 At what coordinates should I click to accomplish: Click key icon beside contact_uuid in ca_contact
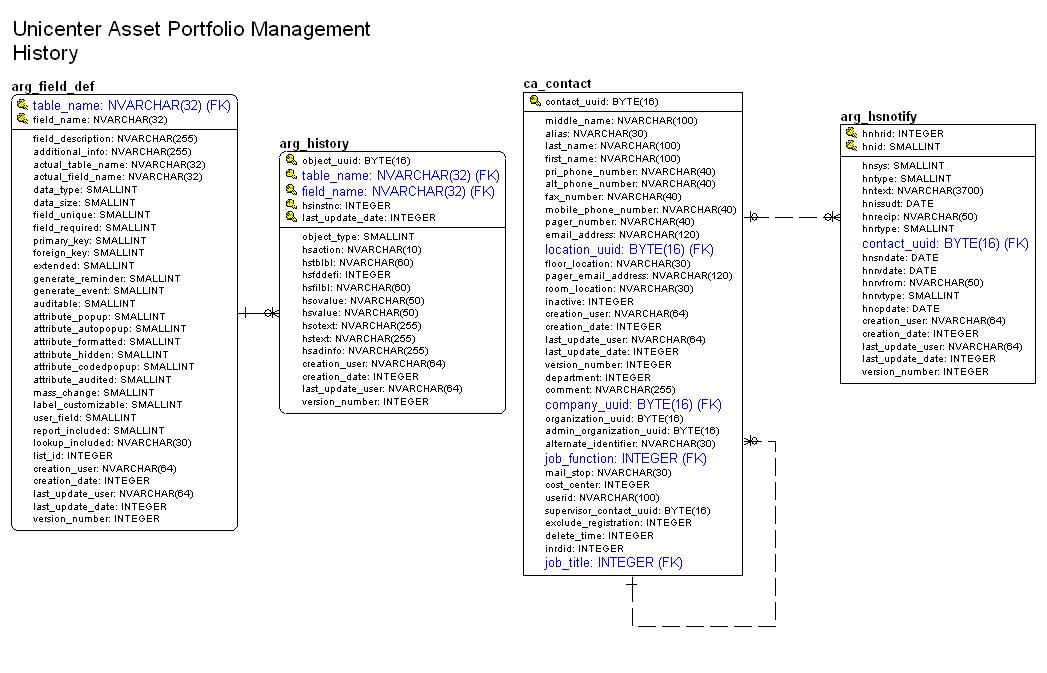535,101
